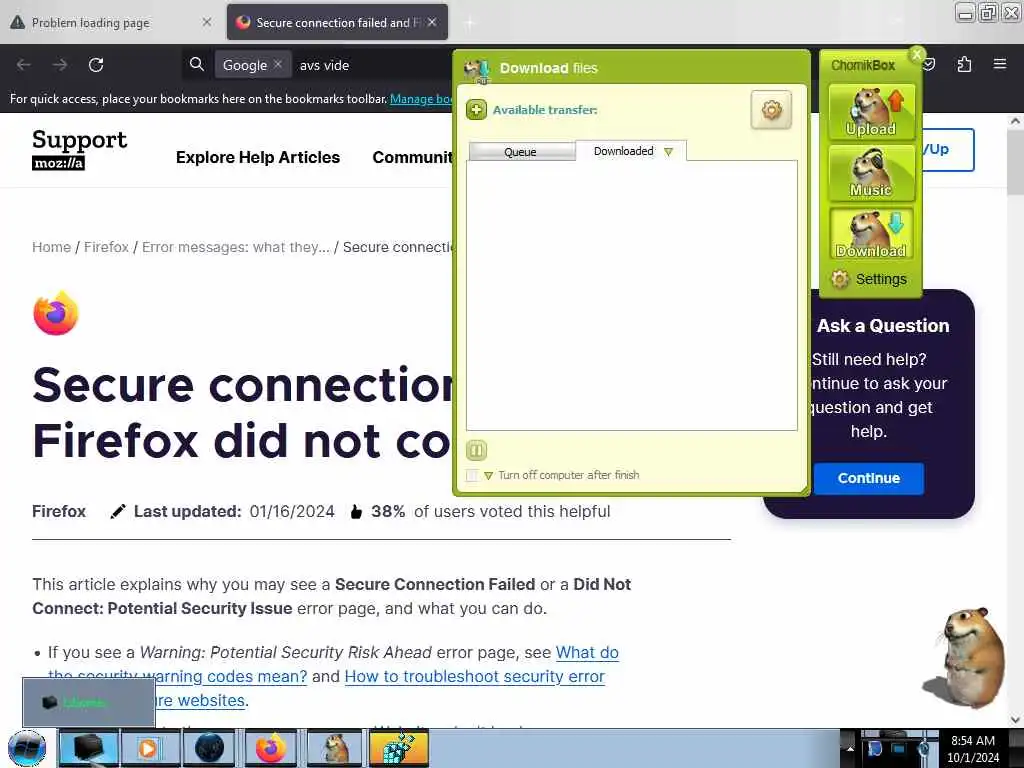This screenshot has width=1024, height=768.
Task: Click the Download files hamster title icon
Action: [x=477, y=69]
